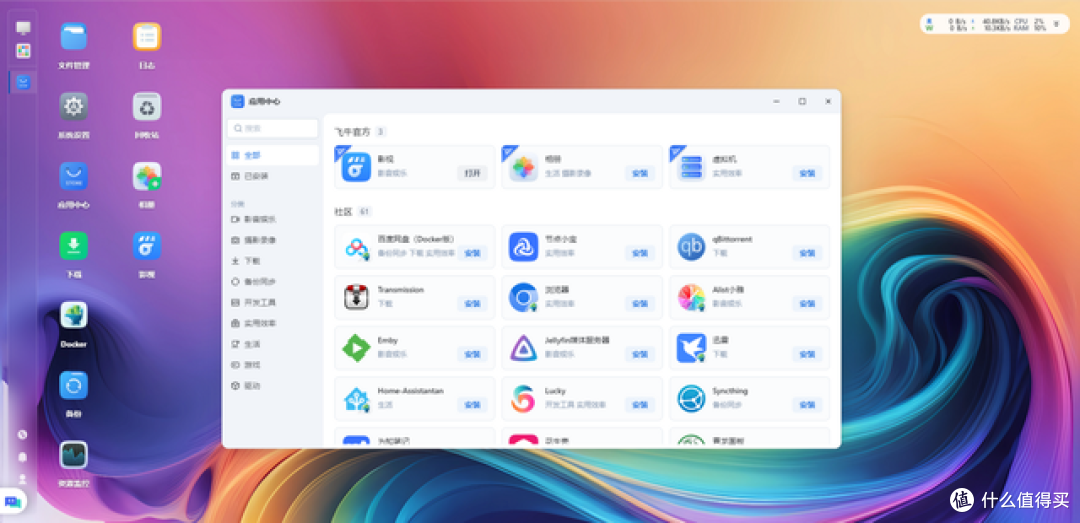
Task: Open the 日志 desktop icon
Action: pyautogui.click(x=147, y=37)
